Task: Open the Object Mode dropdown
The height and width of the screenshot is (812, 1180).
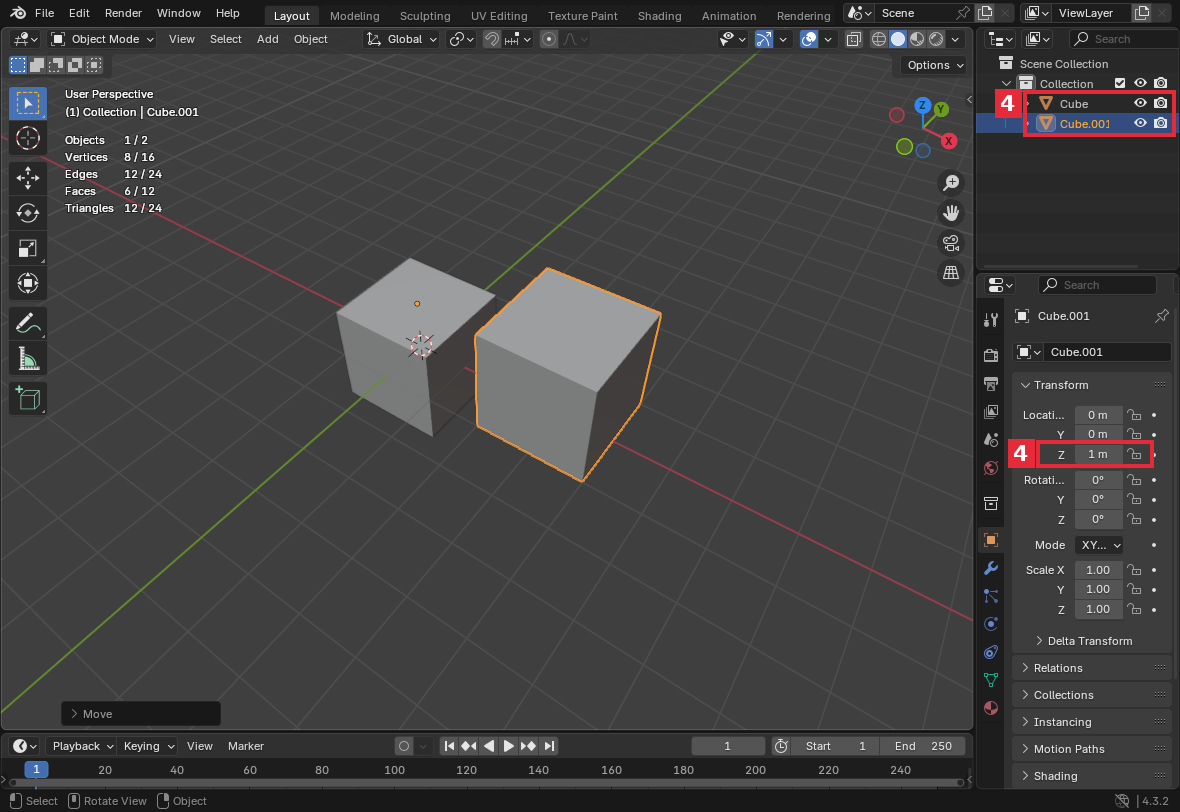Action: [x=102, y=39]
